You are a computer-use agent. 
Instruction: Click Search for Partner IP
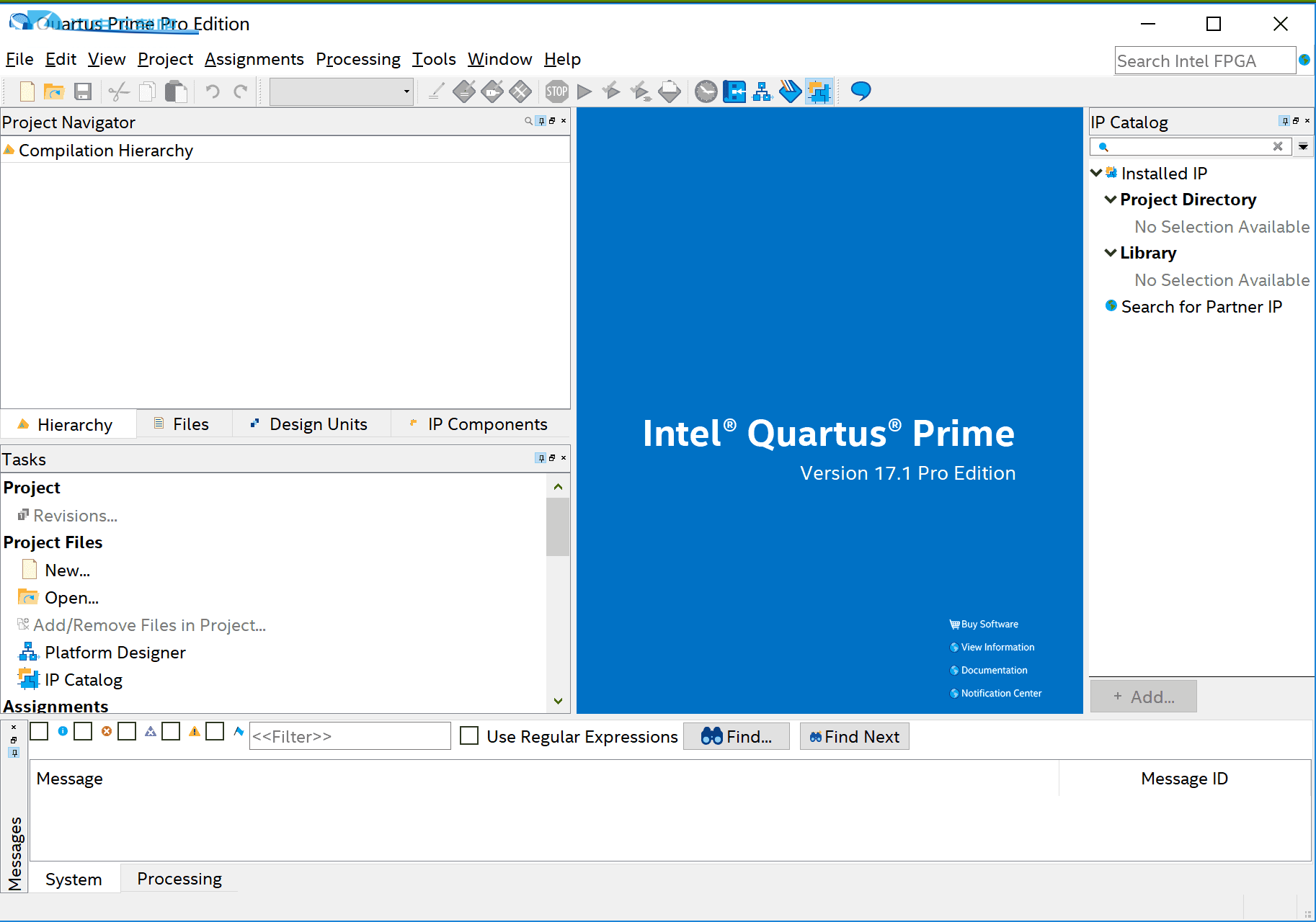(1194, 307)
